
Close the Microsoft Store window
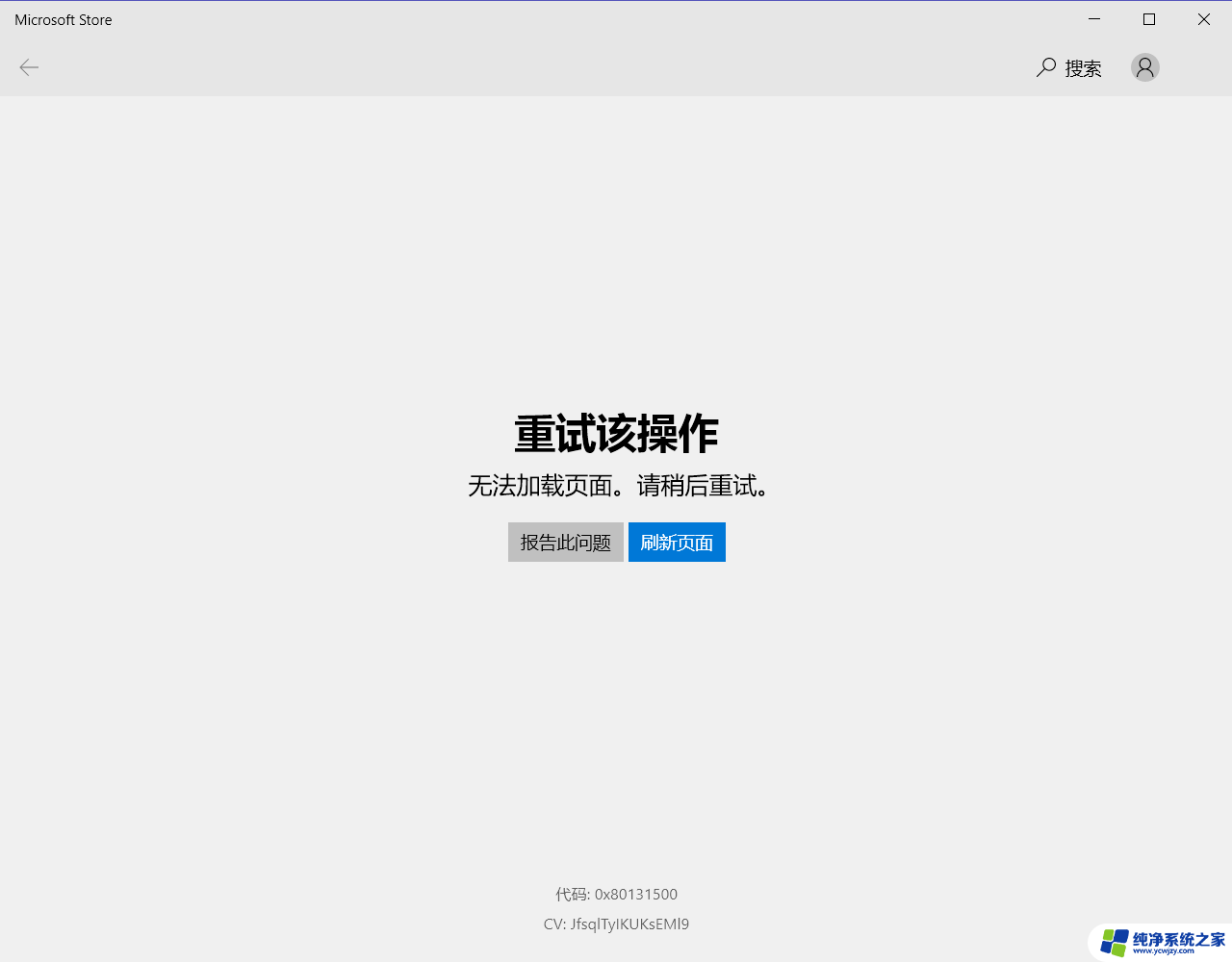tap(1204, 19)
